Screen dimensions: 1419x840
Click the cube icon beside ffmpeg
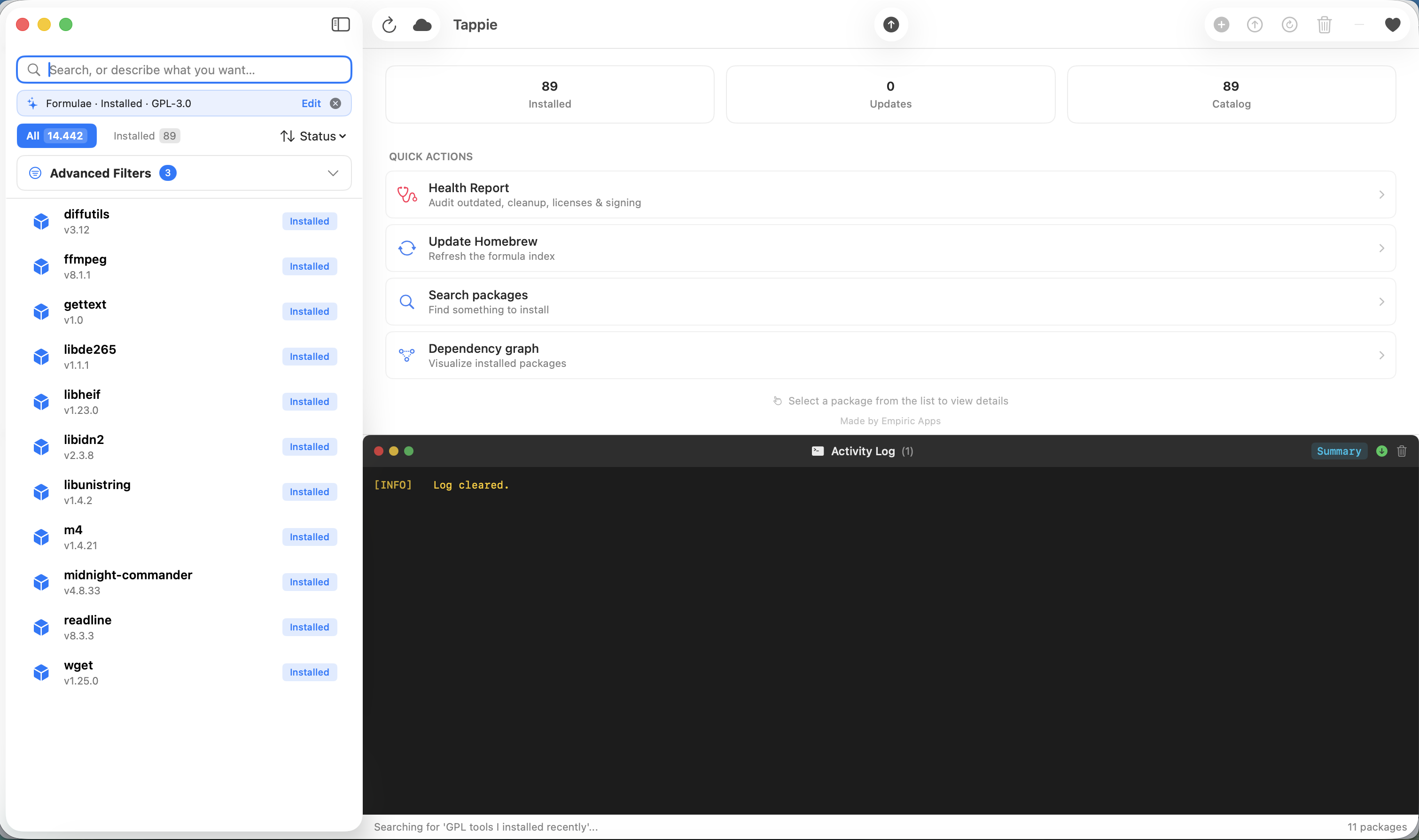pos(41,266)
